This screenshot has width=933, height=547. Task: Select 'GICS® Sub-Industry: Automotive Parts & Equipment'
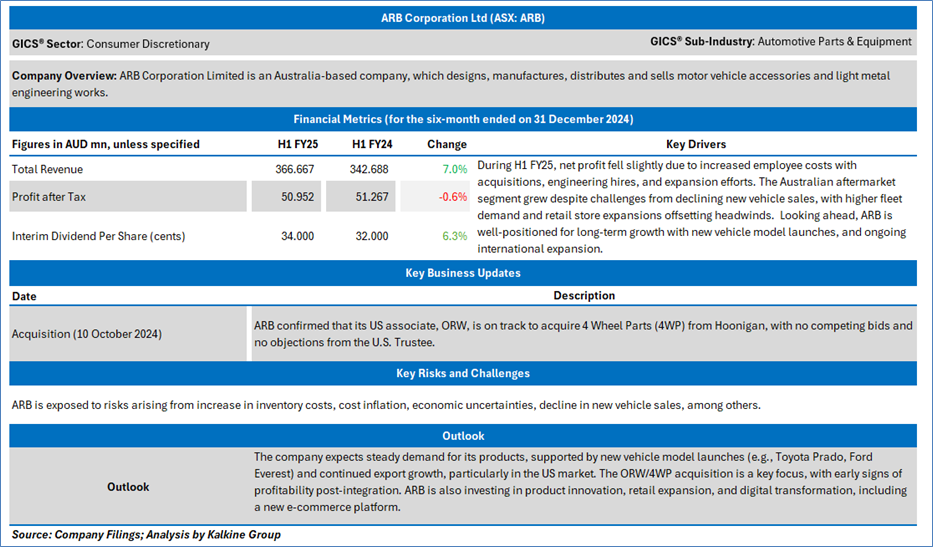coord(781,42)
